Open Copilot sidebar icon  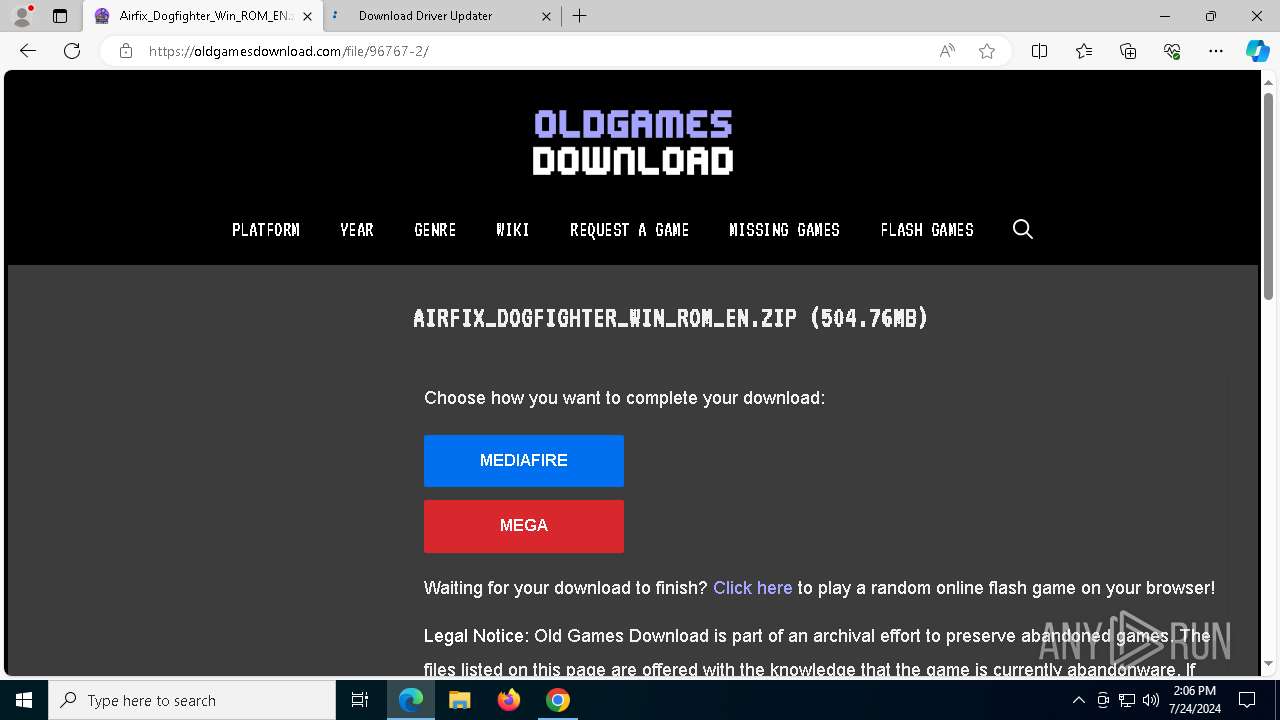click(x=1257, y=51)
